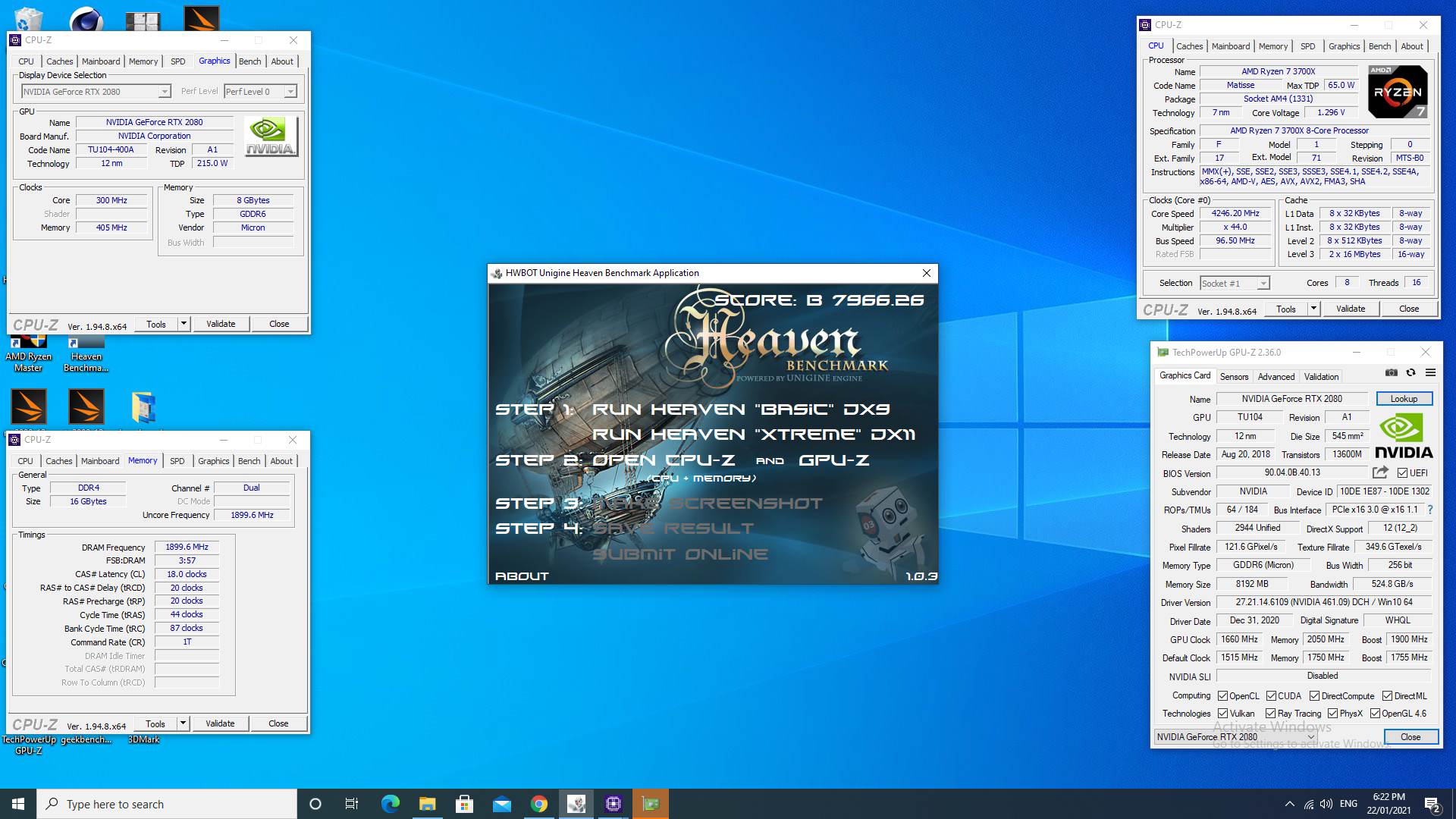Switch to the GPU-Z taskbar item

[651, 804]
